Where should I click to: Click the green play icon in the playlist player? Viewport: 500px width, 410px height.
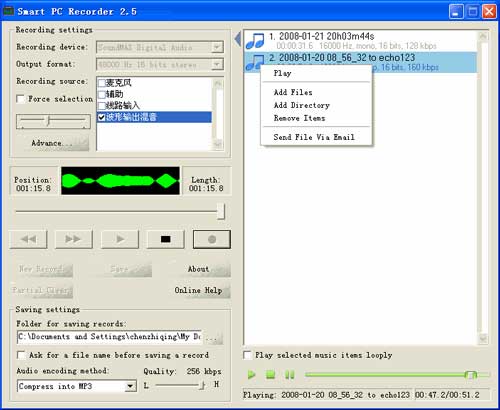coord(252,375)
